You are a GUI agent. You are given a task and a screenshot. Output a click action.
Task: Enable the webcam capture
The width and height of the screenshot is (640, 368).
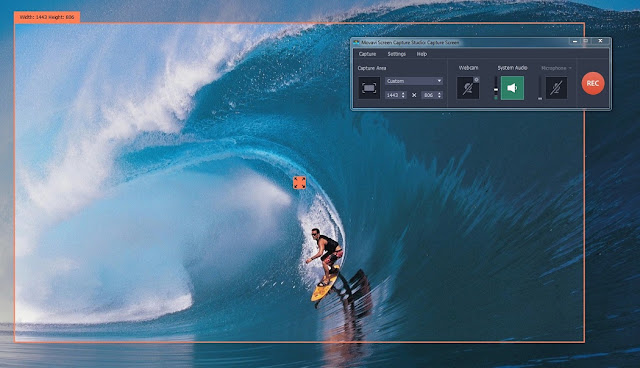tap(467, 88)
